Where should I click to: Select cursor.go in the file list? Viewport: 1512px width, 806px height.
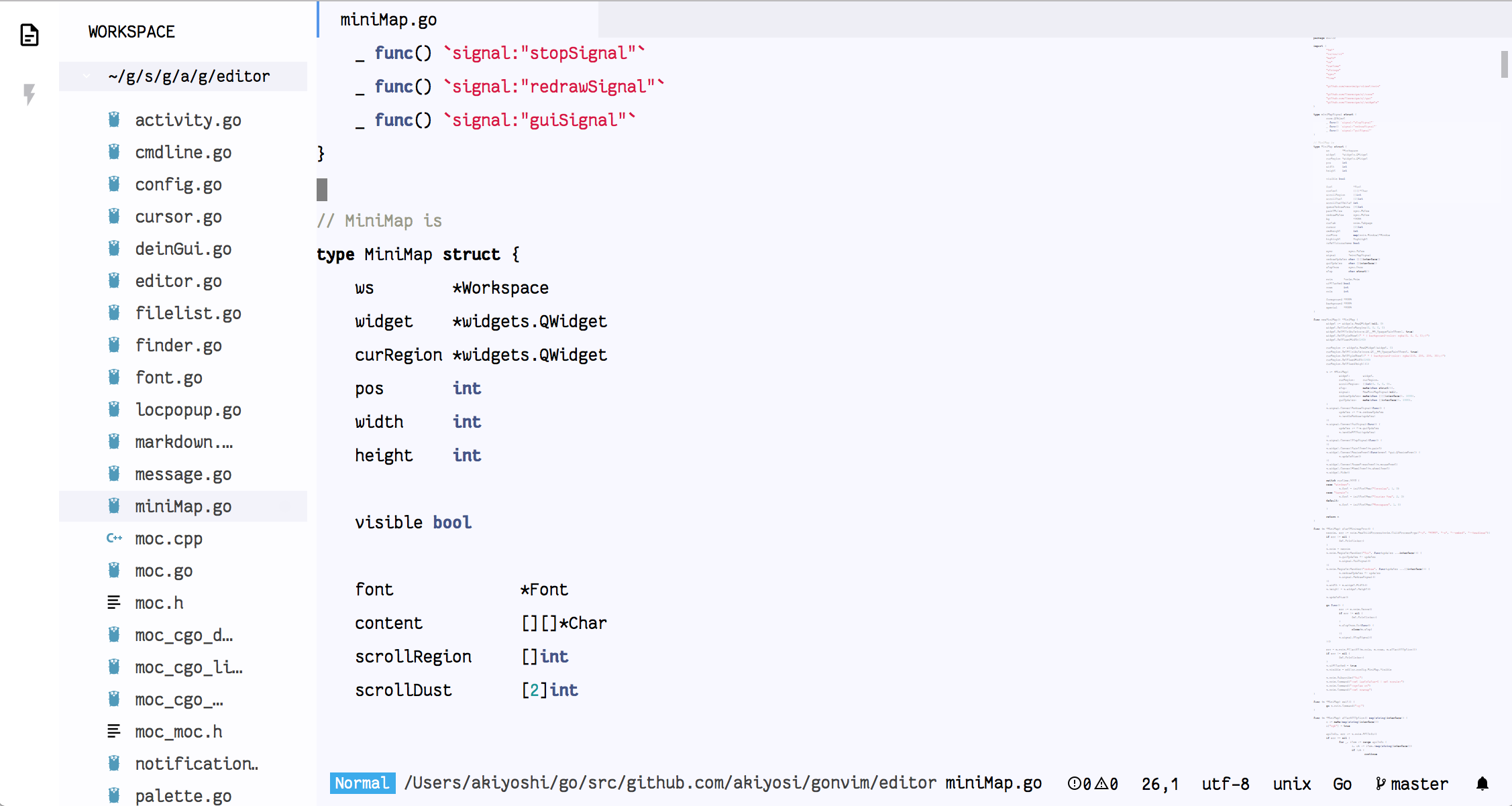179,216
